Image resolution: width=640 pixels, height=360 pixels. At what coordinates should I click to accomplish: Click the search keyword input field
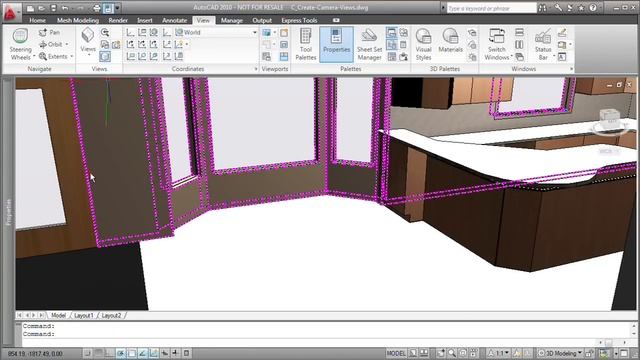tap(491, 8)
